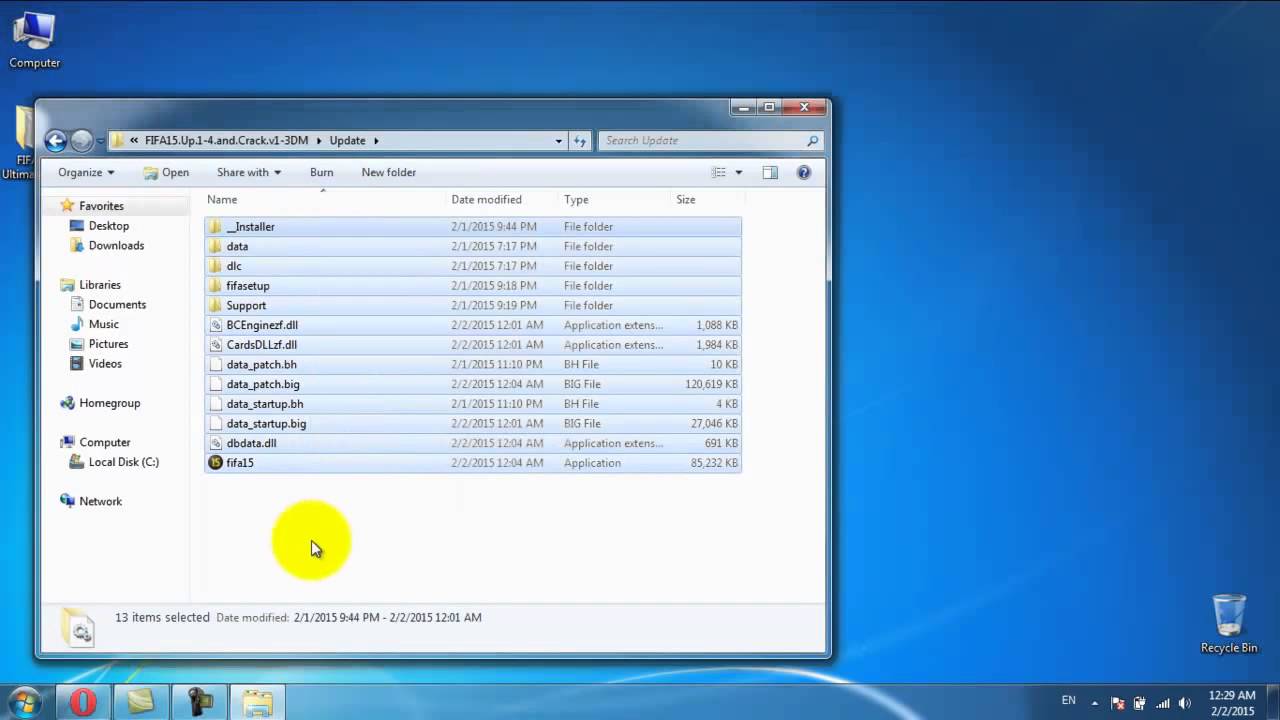Click the Open toolbar button
This screenshot has height=720, width=1280.
point(166,172)
